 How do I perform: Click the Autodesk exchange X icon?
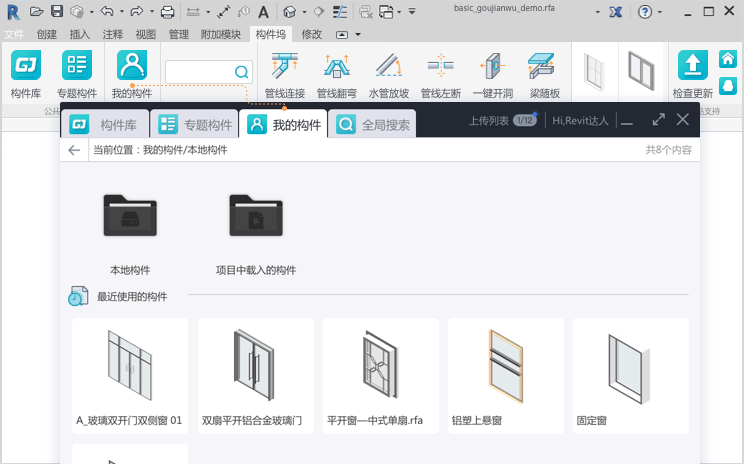click(616, 12)
